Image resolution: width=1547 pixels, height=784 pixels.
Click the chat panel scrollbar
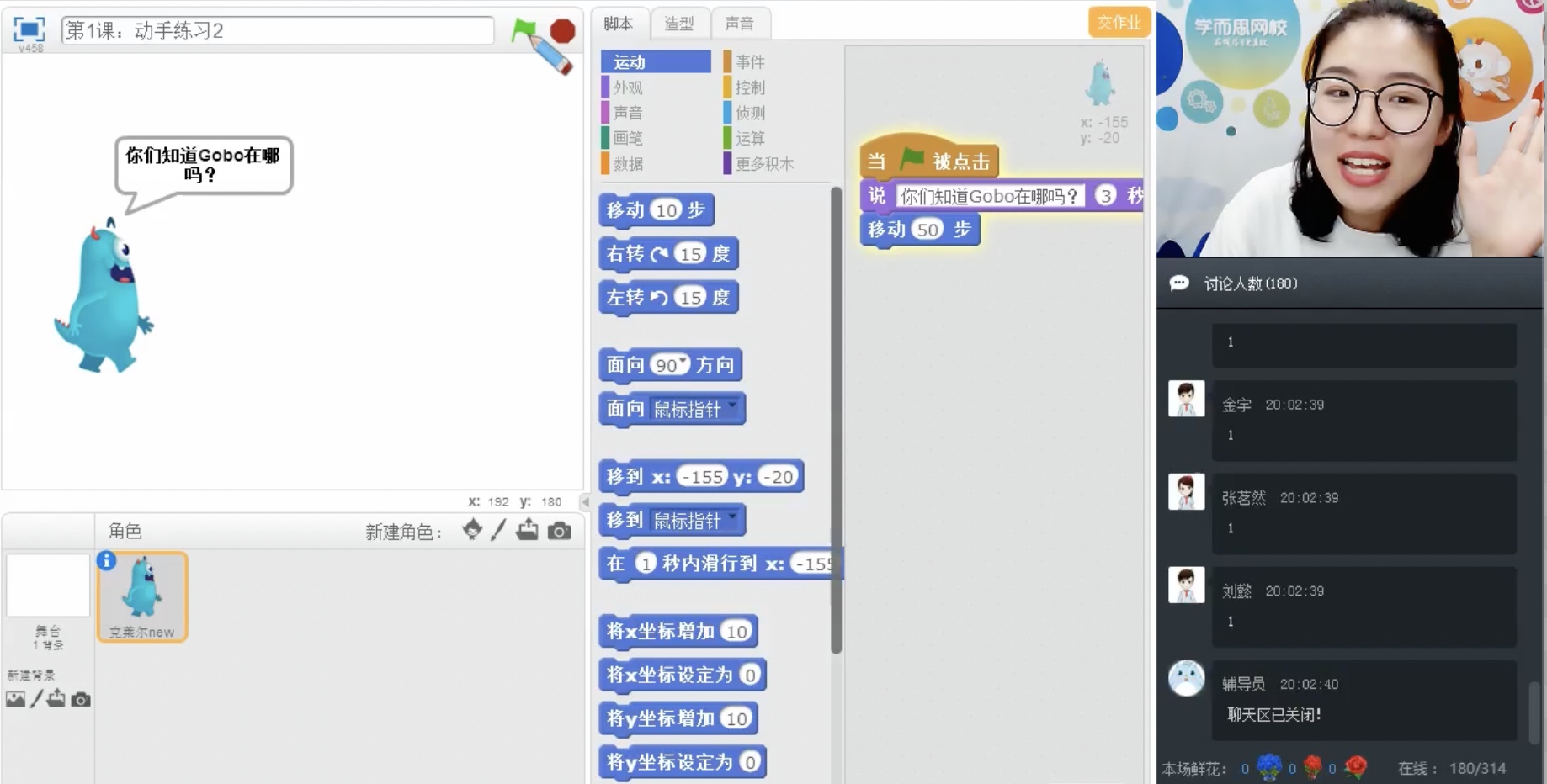1534,711
